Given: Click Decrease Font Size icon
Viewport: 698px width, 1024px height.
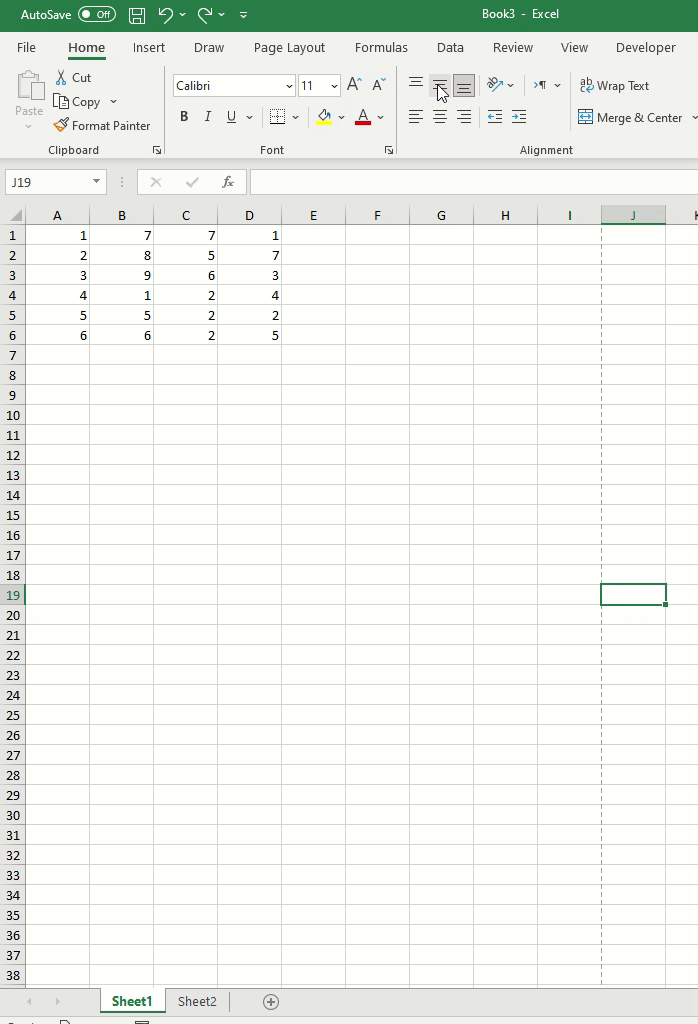Looking at the screenshot, I should [x=379, y=84].
